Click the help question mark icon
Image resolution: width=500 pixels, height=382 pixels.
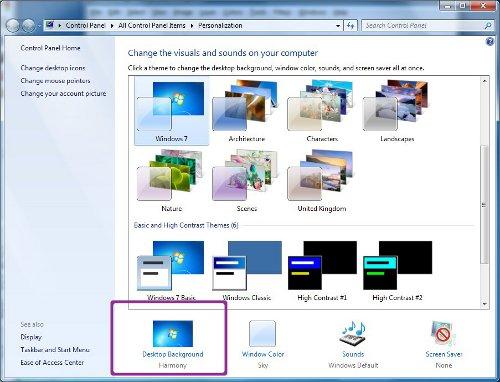(490, 42)
